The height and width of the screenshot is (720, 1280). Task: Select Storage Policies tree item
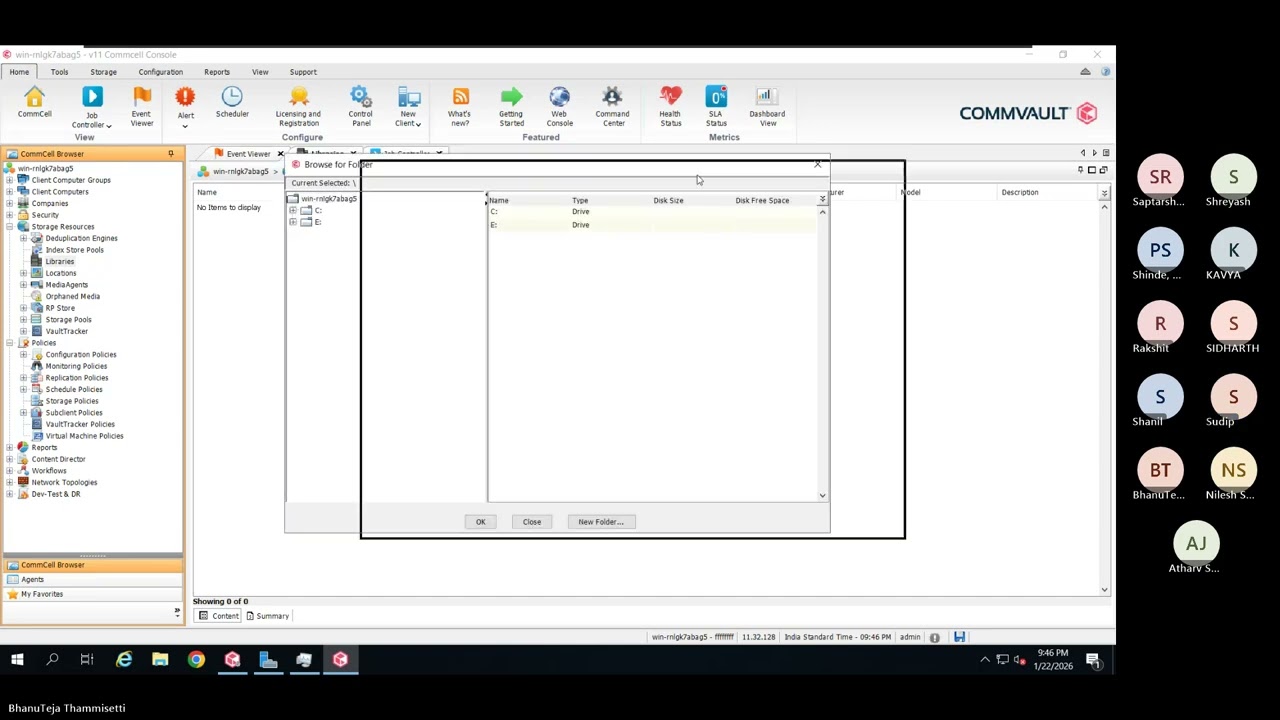[x=71, y=401]
